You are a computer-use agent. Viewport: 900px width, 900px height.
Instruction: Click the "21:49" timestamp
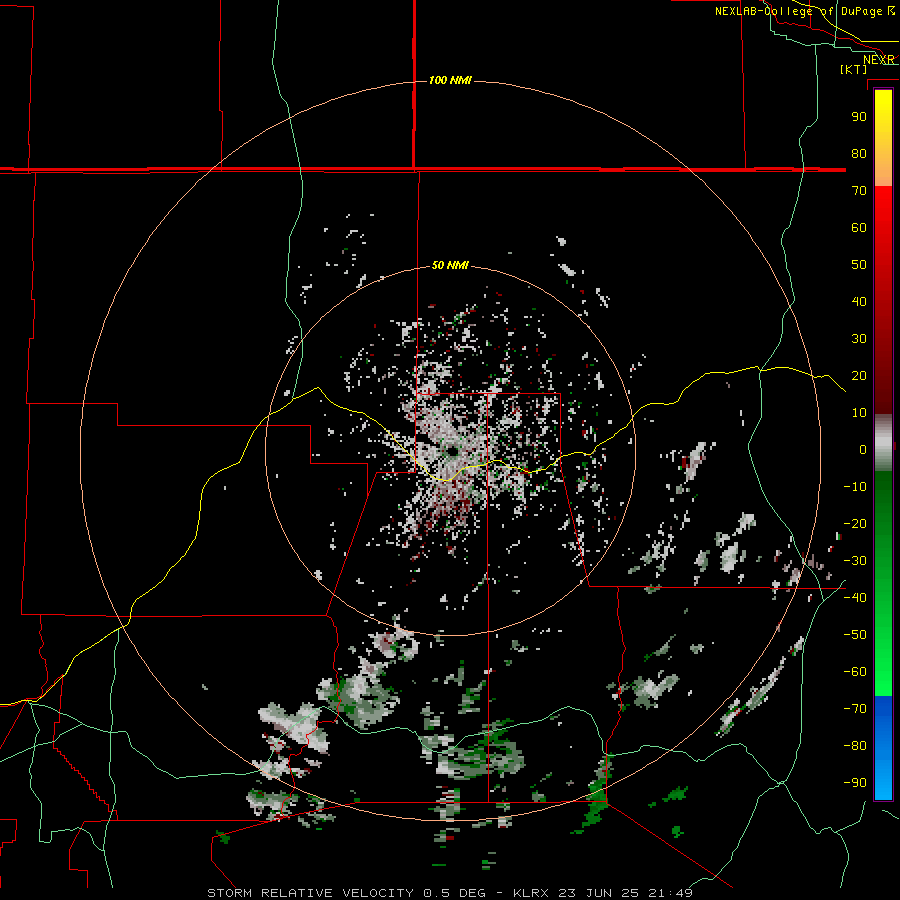[x=670, y=893]
